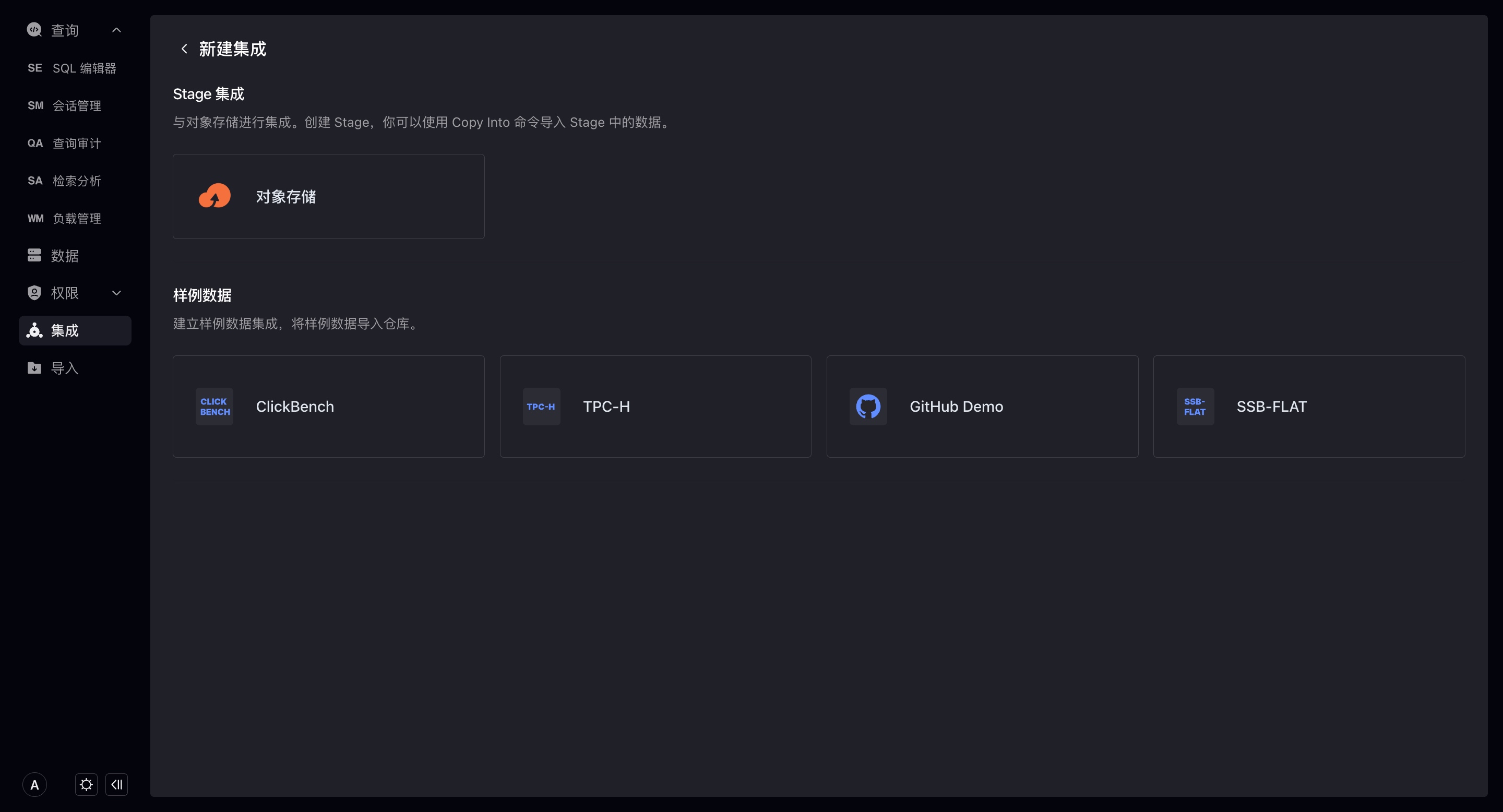Go back using the left arrow
This screenshot has width=1503, height=812.
click(184, 49)
